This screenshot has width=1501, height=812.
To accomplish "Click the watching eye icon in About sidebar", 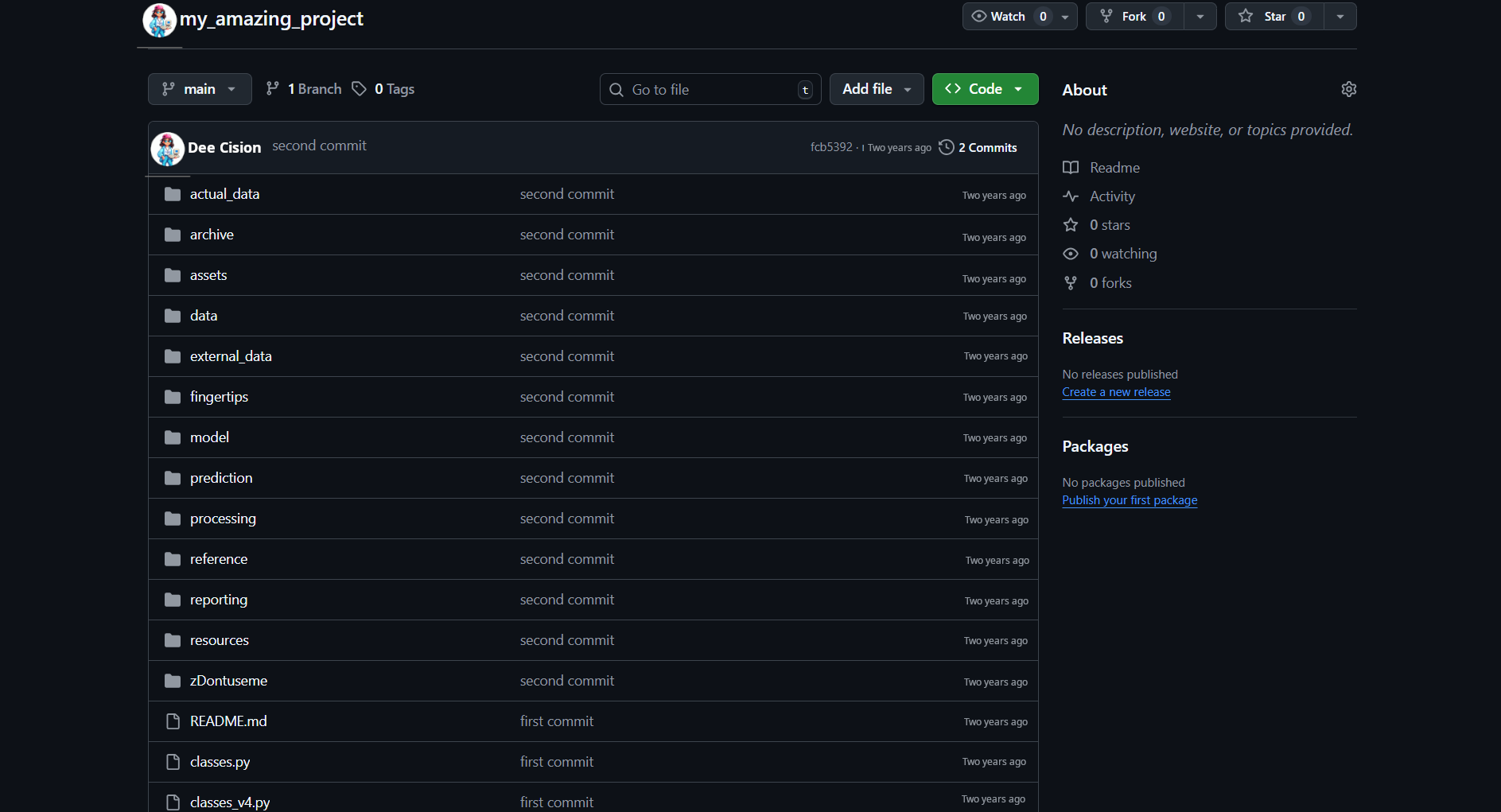I will [1071, 253].
